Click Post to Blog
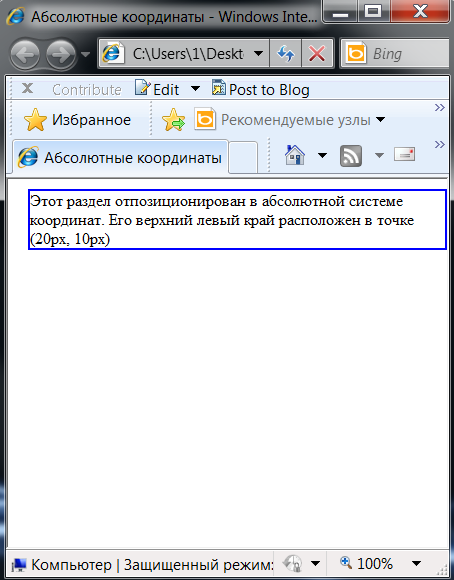Viewport: 454px width, 580px height. coord(261,89)
